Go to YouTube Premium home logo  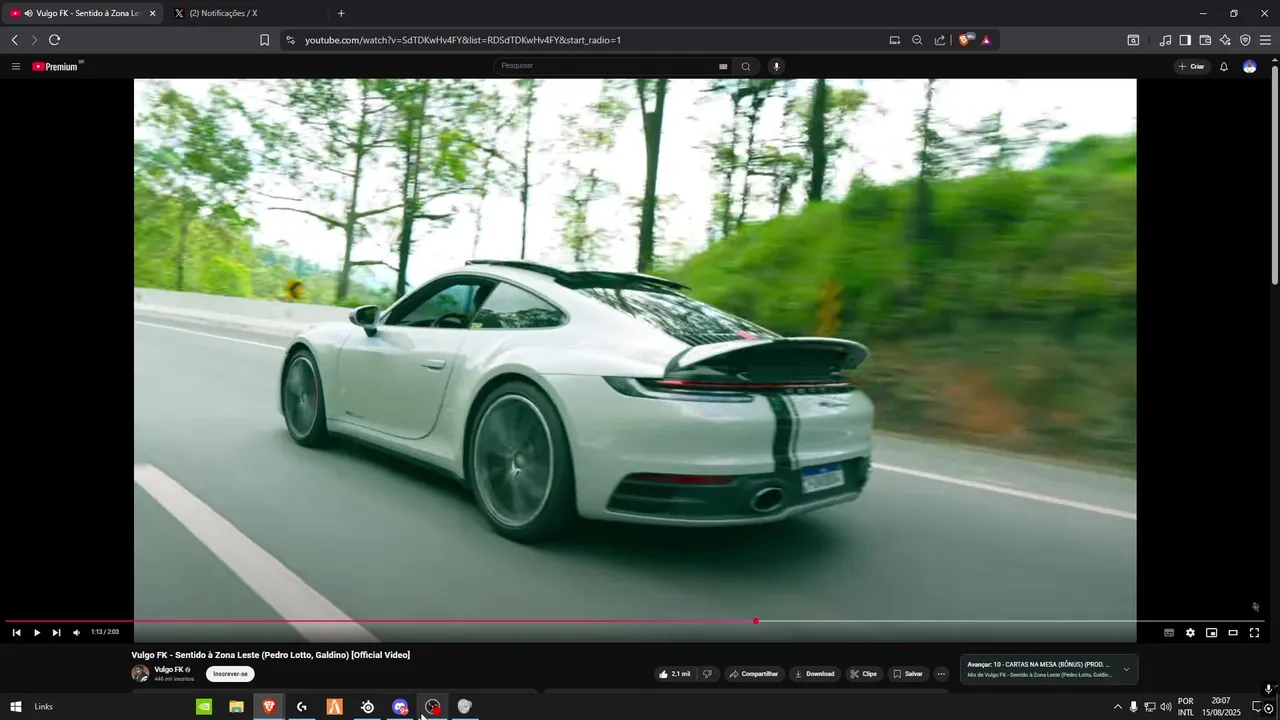pos(57,66)
